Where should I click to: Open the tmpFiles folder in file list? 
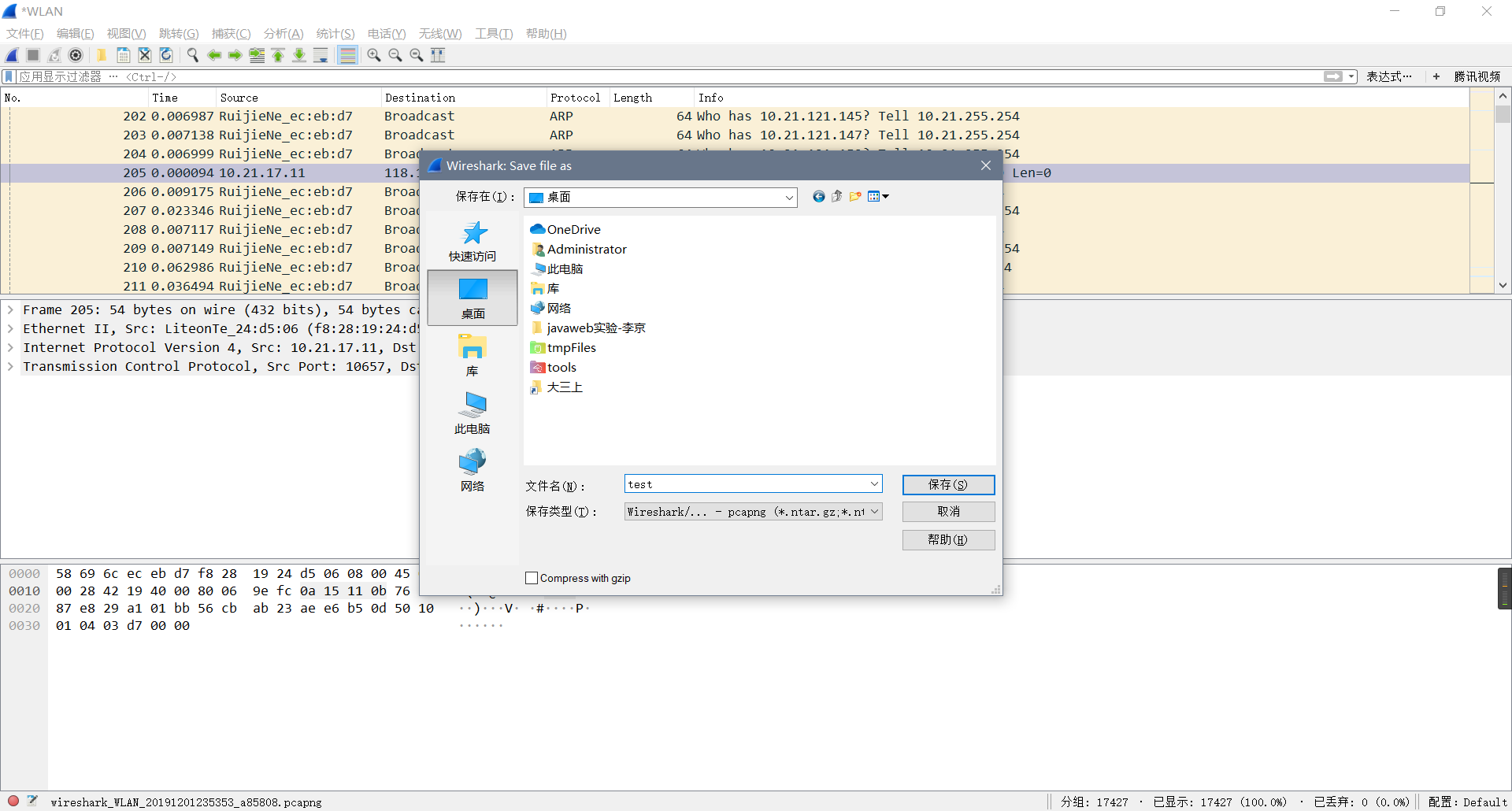[563, 347]
